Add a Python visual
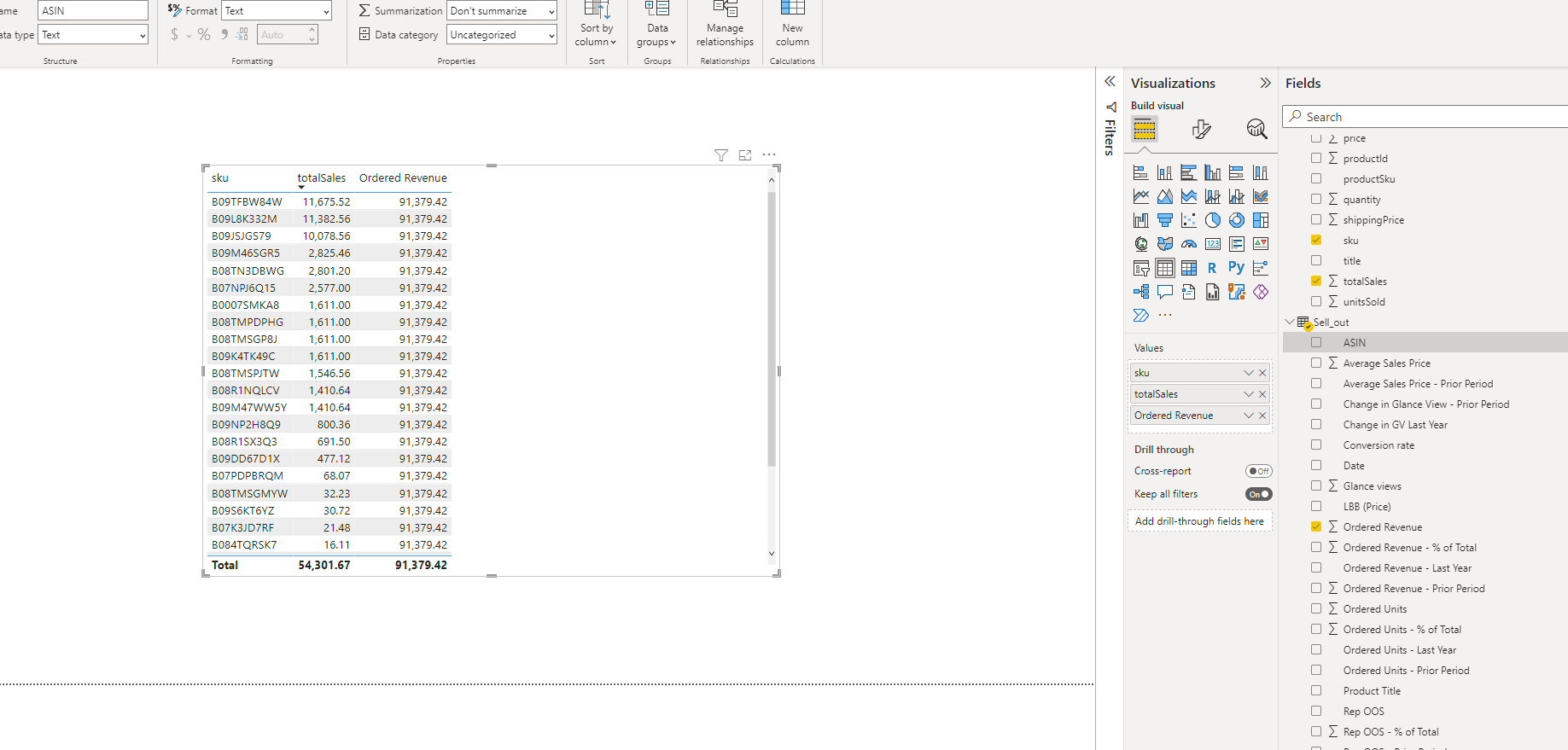 pos(1236,268)
